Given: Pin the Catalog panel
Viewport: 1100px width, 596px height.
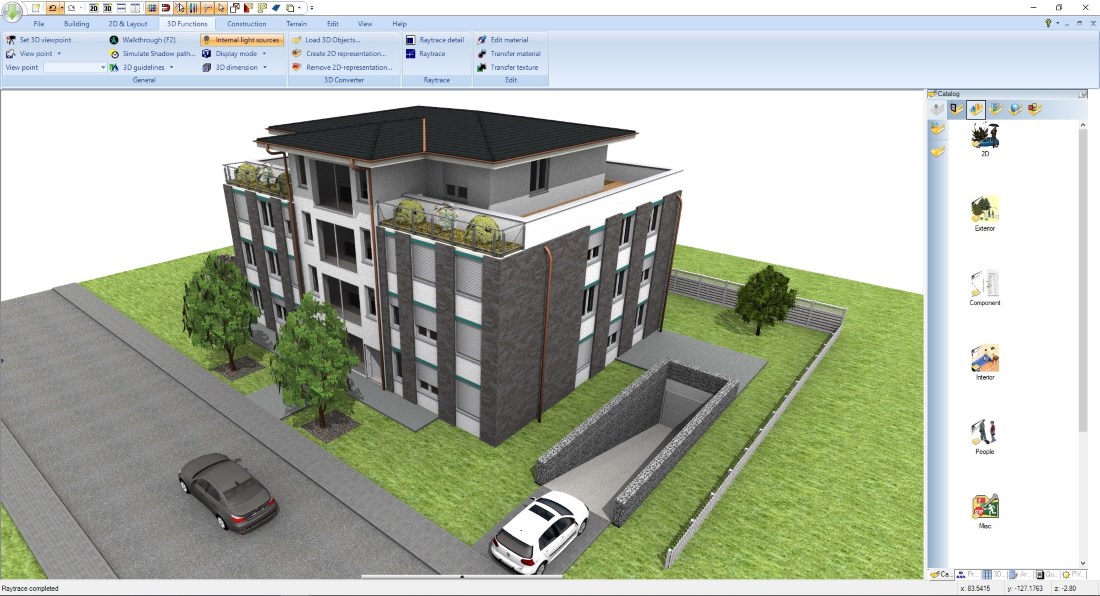Looking at the screenshot, I should [x=1082, y=94].
